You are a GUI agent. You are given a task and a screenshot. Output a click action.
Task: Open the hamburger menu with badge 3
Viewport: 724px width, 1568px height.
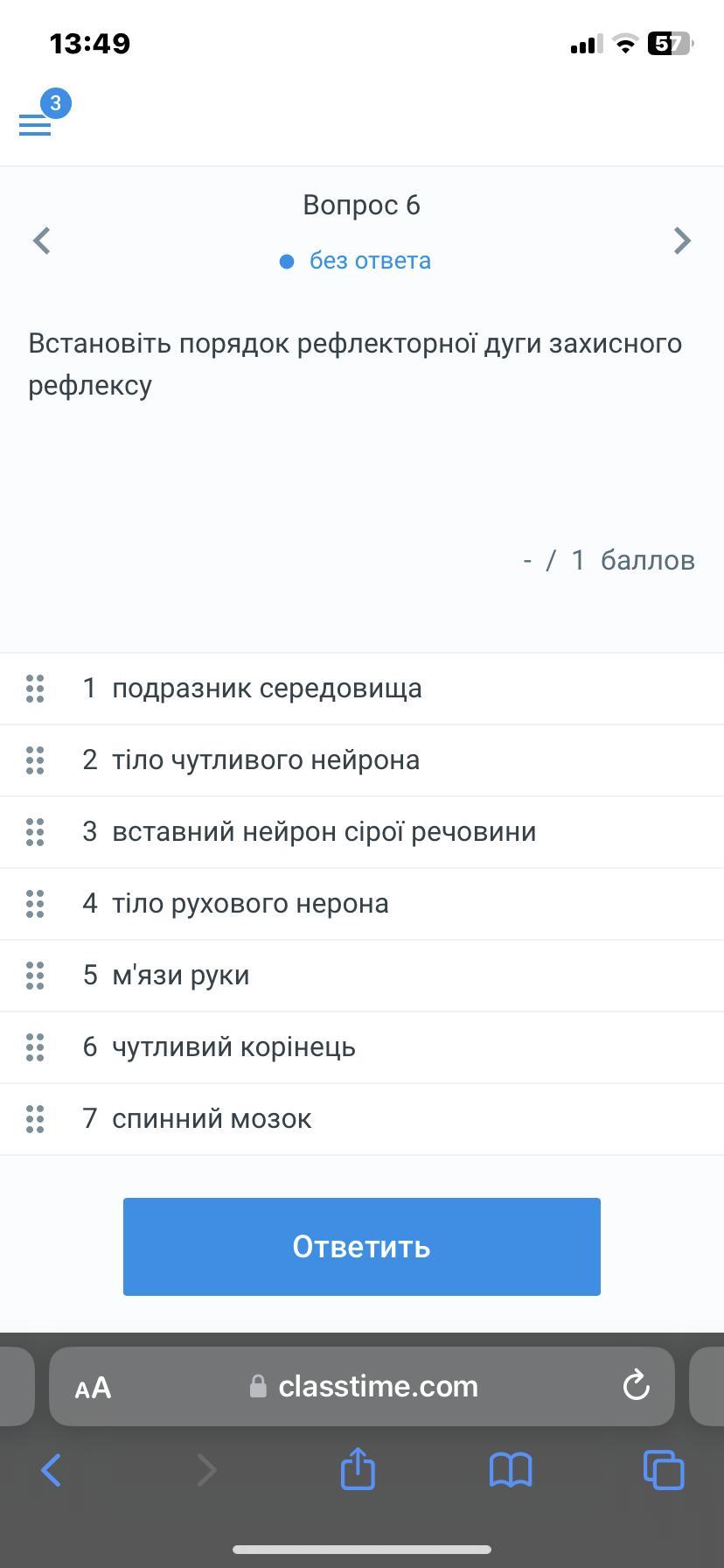tap(35, 125)
